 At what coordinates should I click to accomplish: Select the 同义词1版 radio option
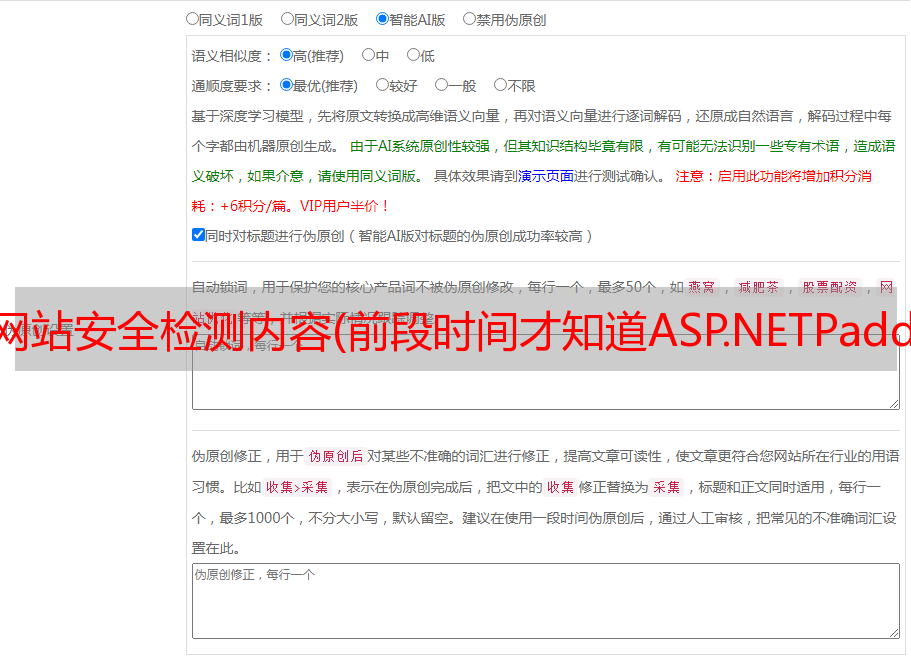coord(192,19)
